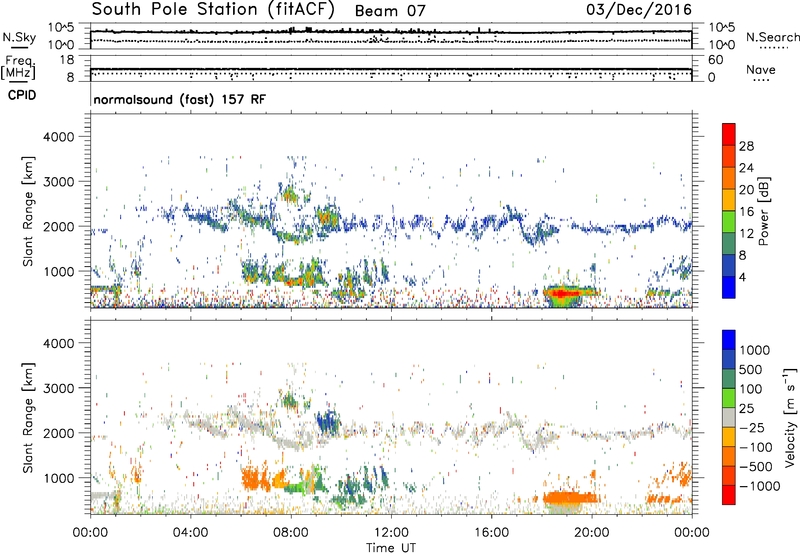Click the '4000' tick of the power panel
The width and height of the screenshot is (800, 554).
(x=58, y=137)
